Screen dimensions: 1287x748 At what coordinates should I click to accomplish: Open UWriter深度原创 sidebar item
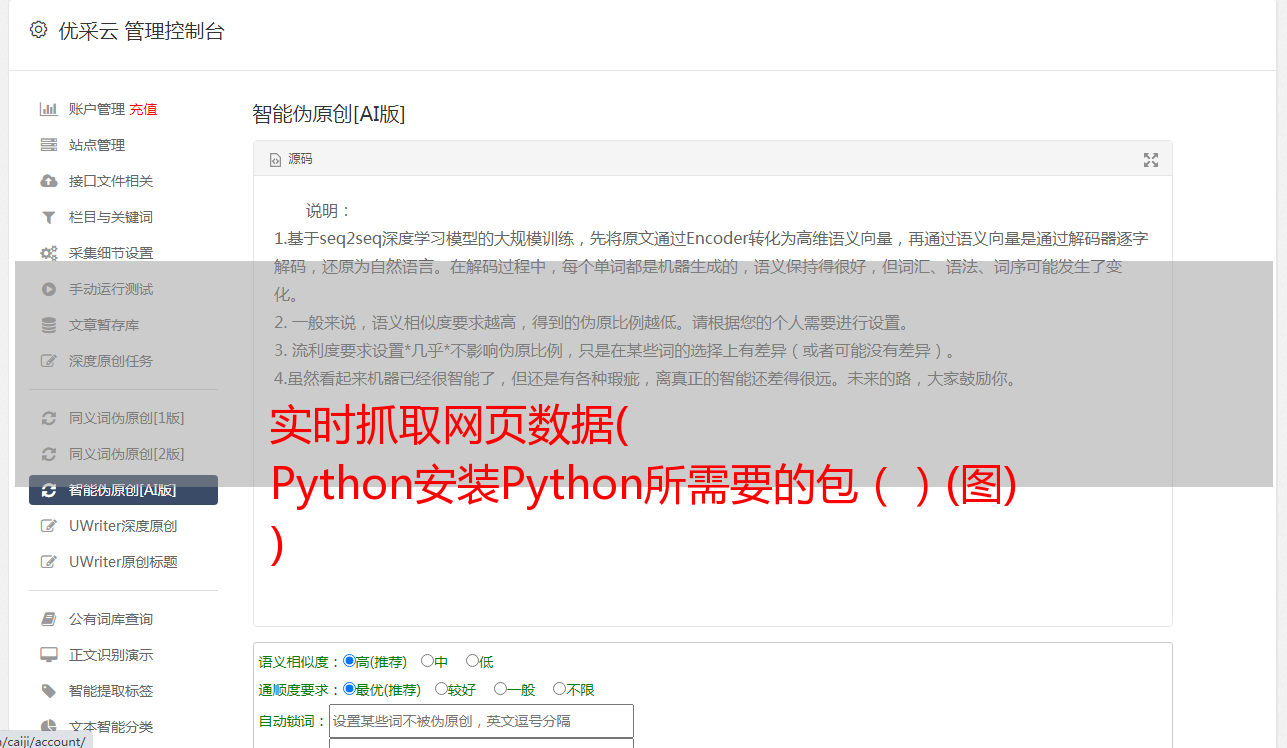[x=123, y=526]
